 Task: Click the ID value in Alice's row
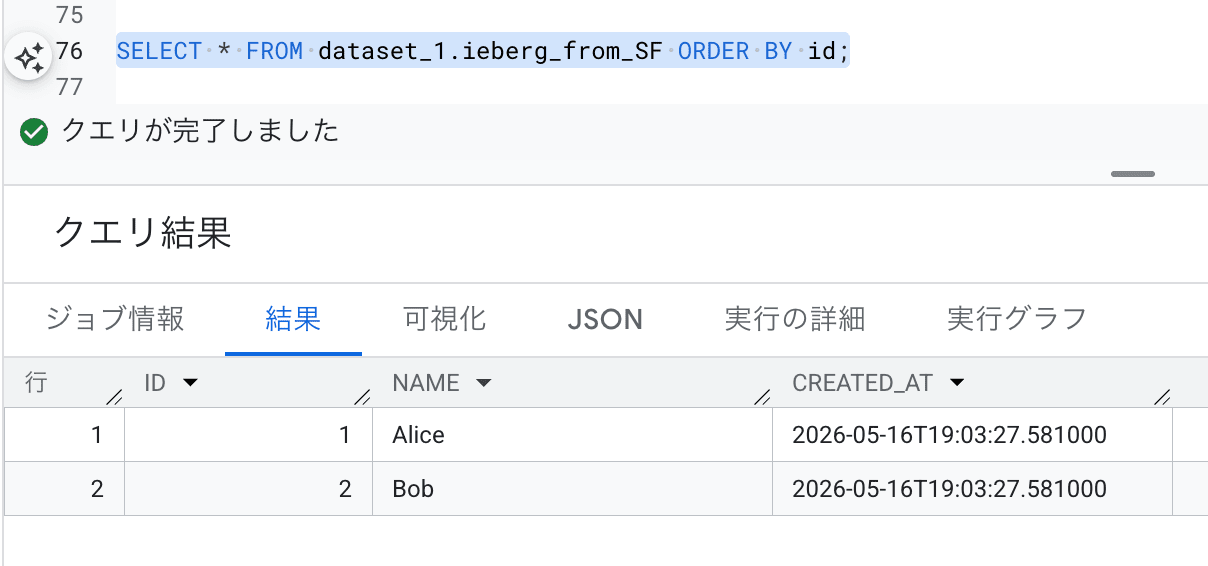pos(345,435)
